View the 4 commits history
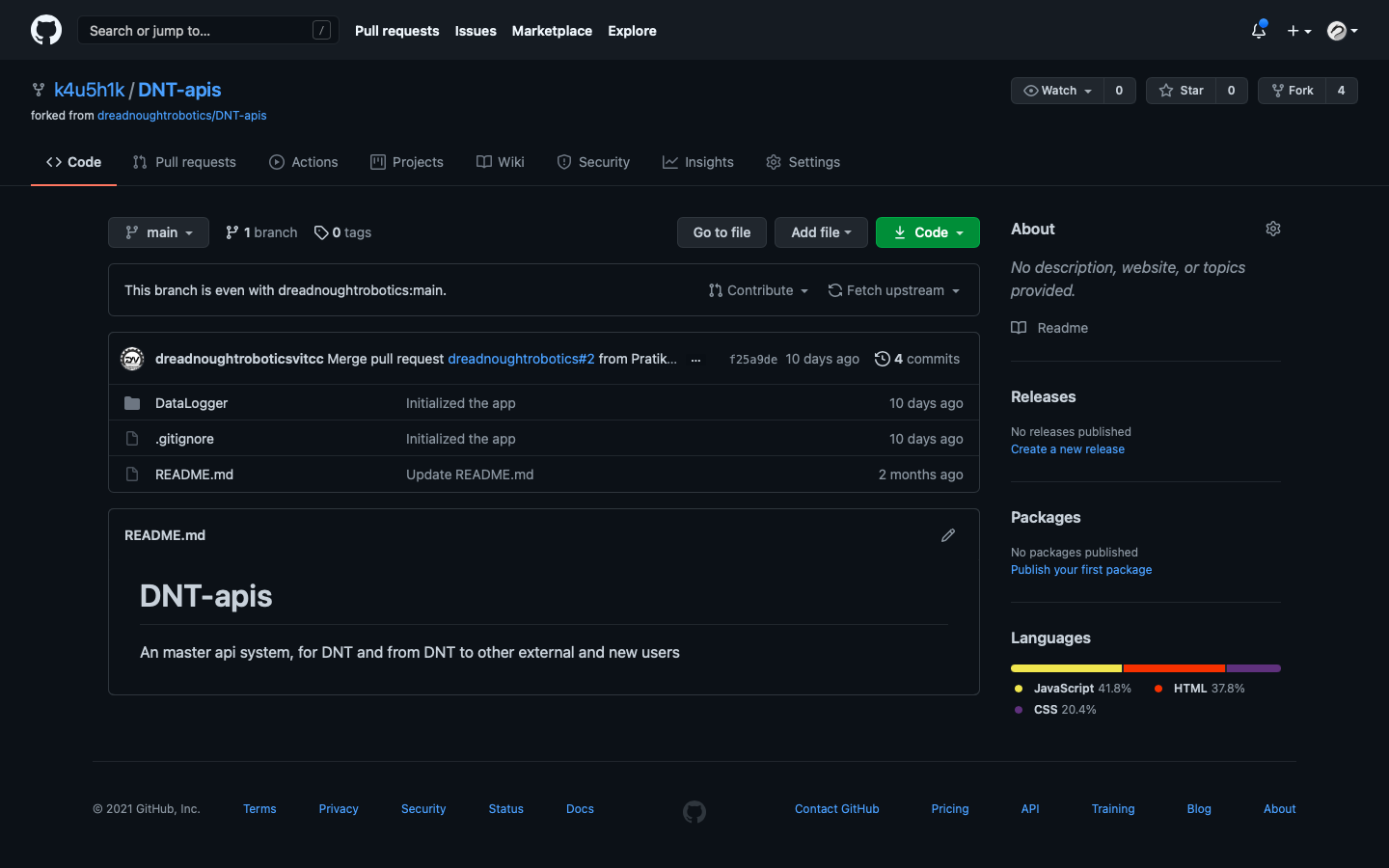The height and width of the screenshot is (868, 1389). point(917,359)
